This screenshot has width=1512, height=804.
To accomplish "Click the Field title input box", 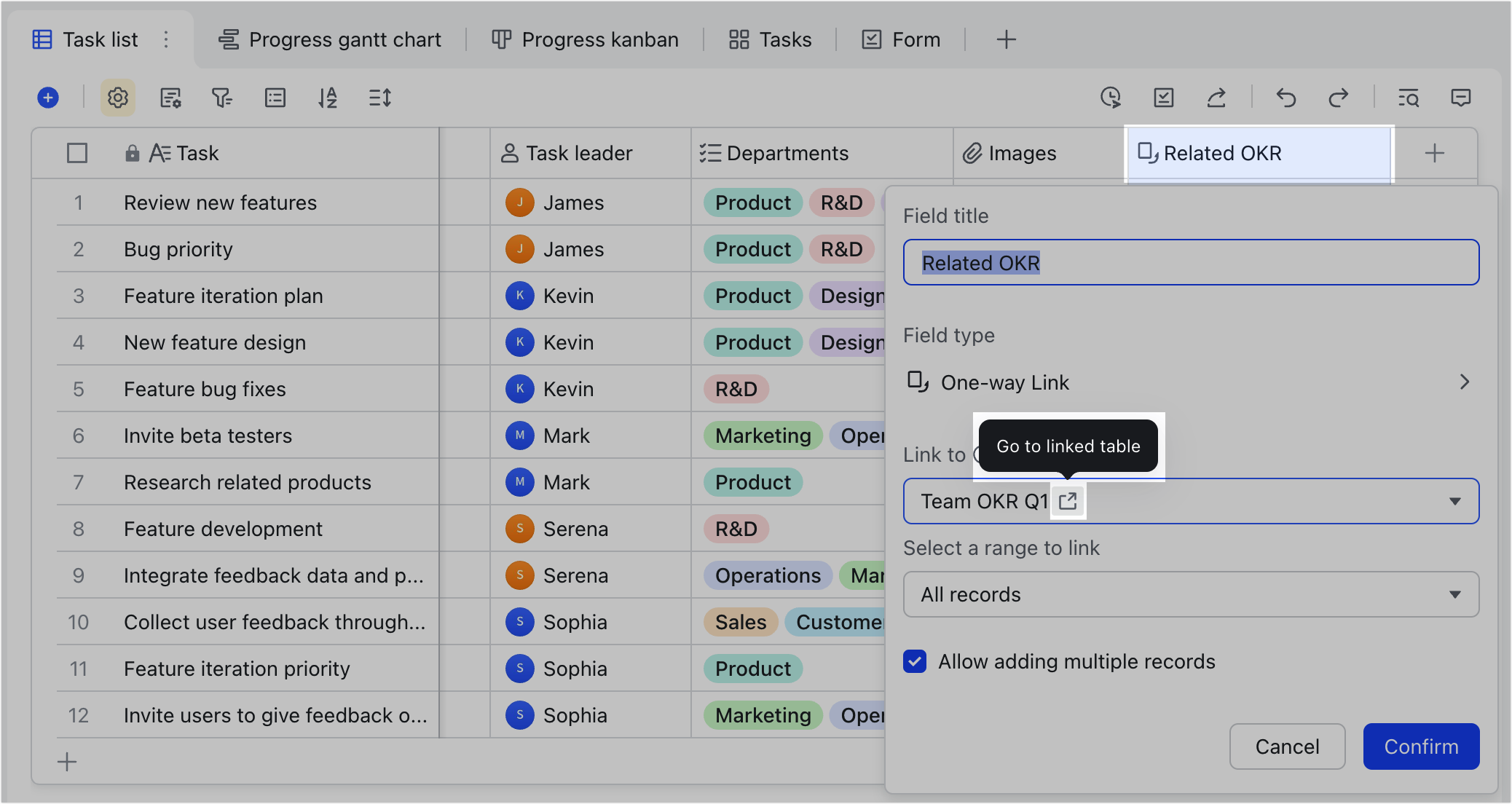I will point(1190,262).
